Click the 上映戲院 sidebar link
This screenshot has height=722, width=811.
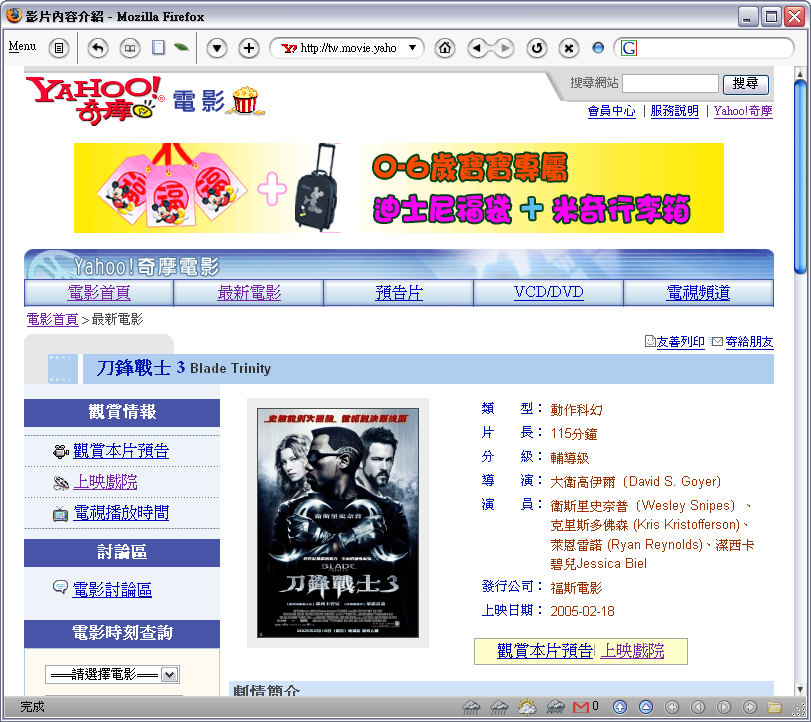pos(105,482)
